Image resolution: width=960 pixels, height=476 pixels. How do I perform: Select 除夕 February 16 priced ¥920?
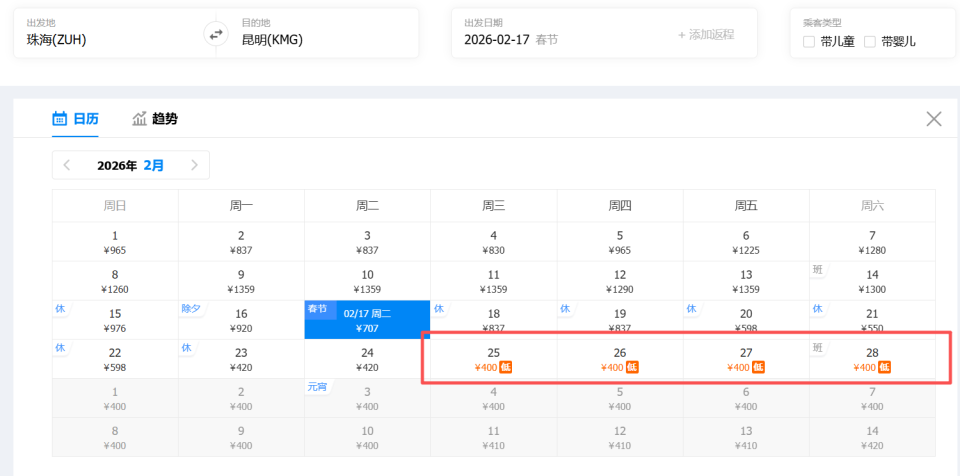tap(241, 320)
